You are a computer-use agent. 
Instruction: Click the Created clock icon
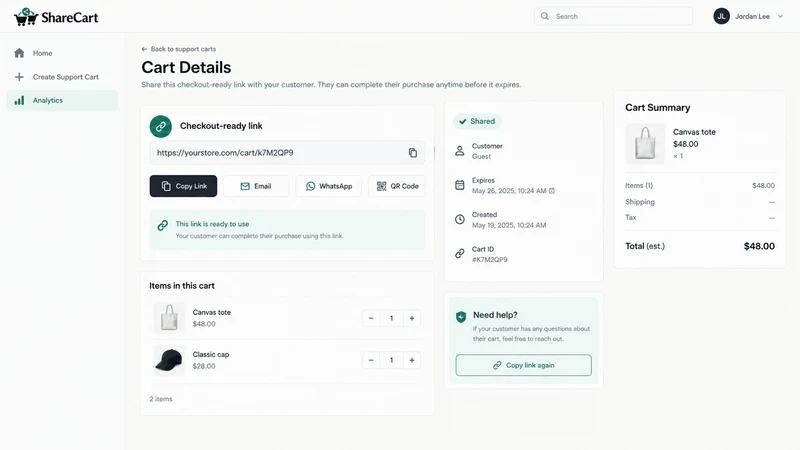[x=460, y=219]
